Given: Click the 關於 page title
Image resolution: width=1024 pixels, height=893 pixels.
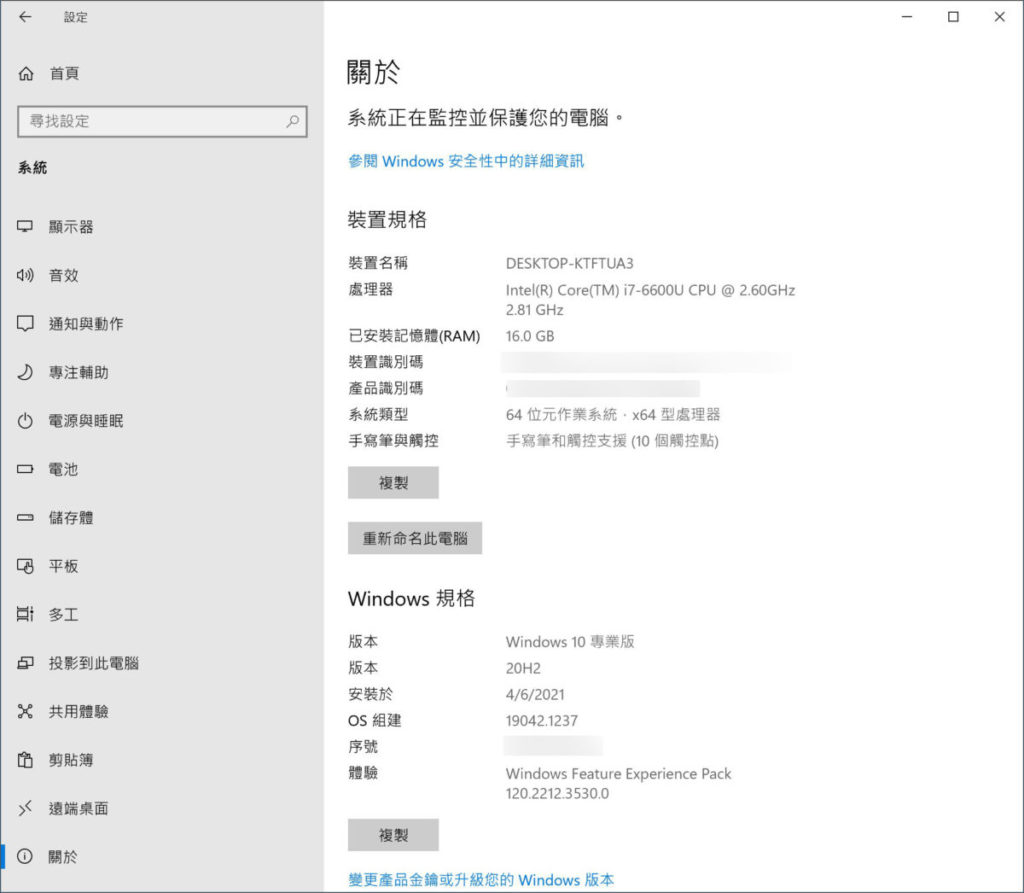Looking at the screenshot, I should pyautogui.click(x=373, y=72).
